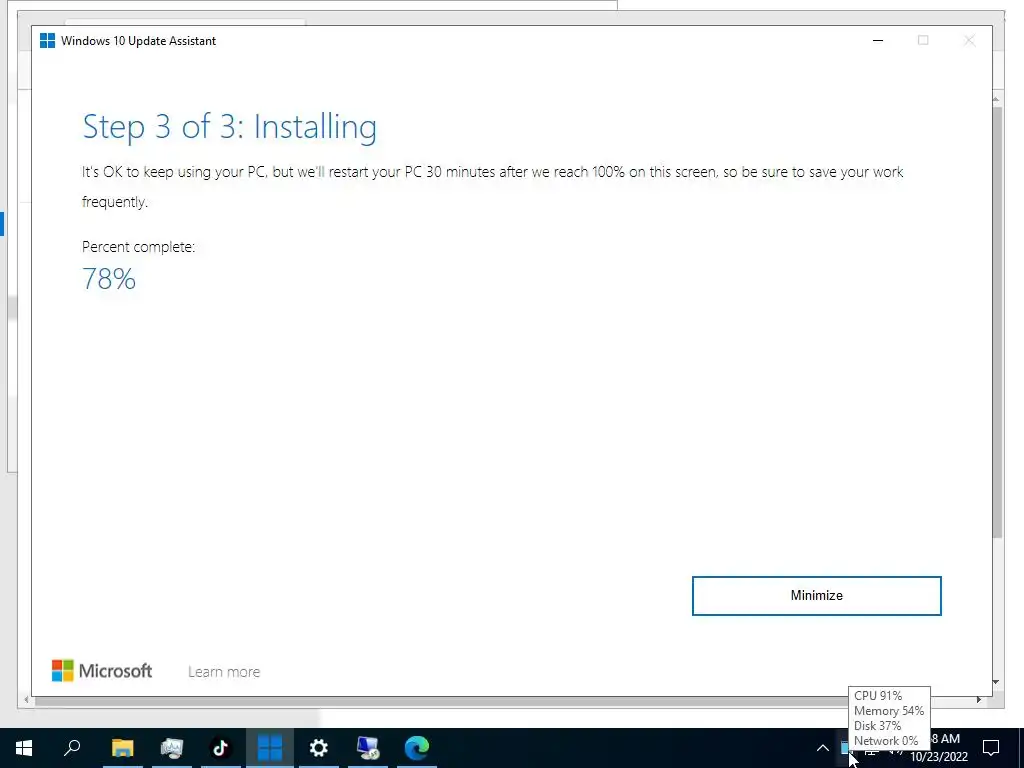
Task: Open taskbar search magnifier
Action: coord(72,748)
